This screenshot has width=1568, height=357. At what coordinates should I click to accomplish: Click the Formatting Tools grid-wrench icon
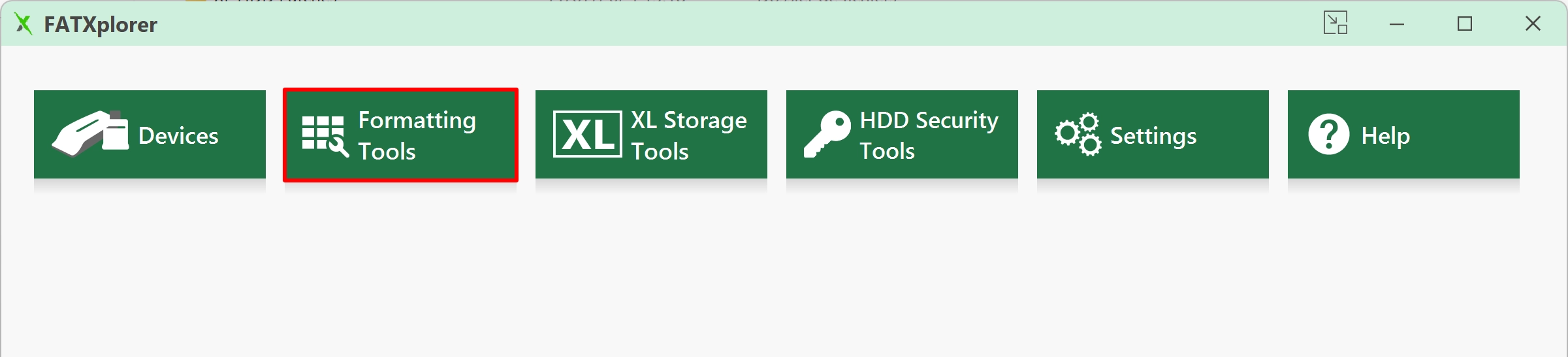(x=325, y=136)
